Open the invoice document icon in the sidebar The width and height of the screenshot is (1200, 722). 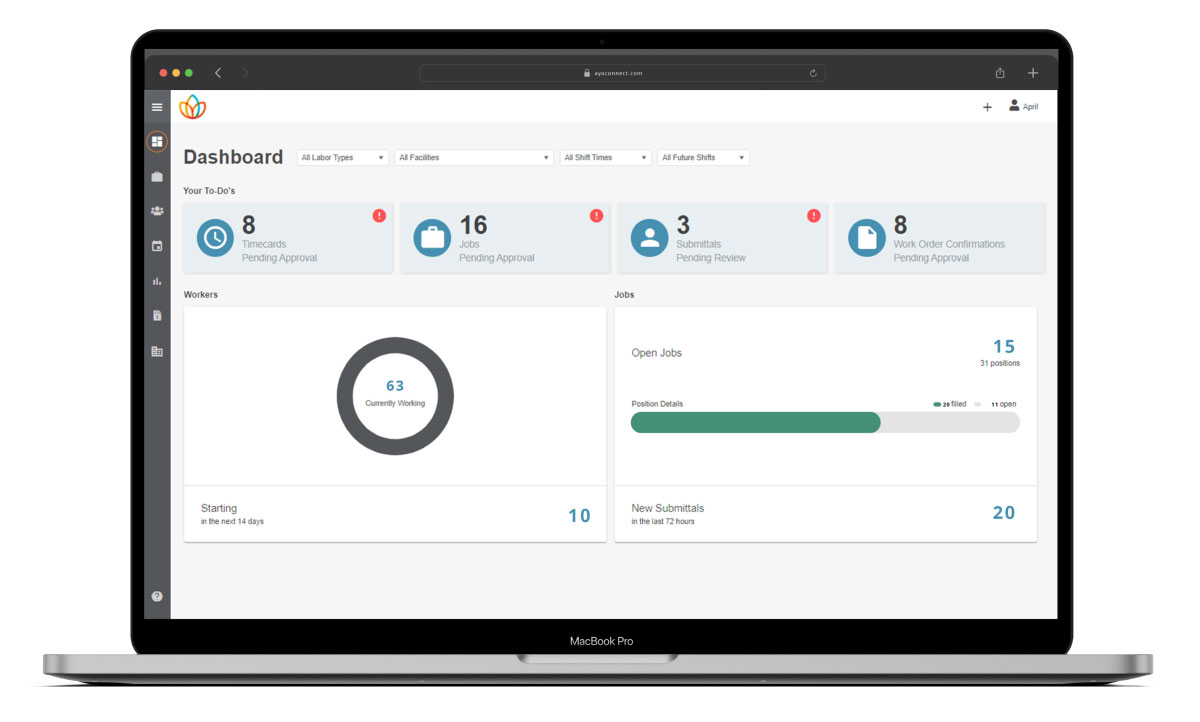[x=157, y=316]
